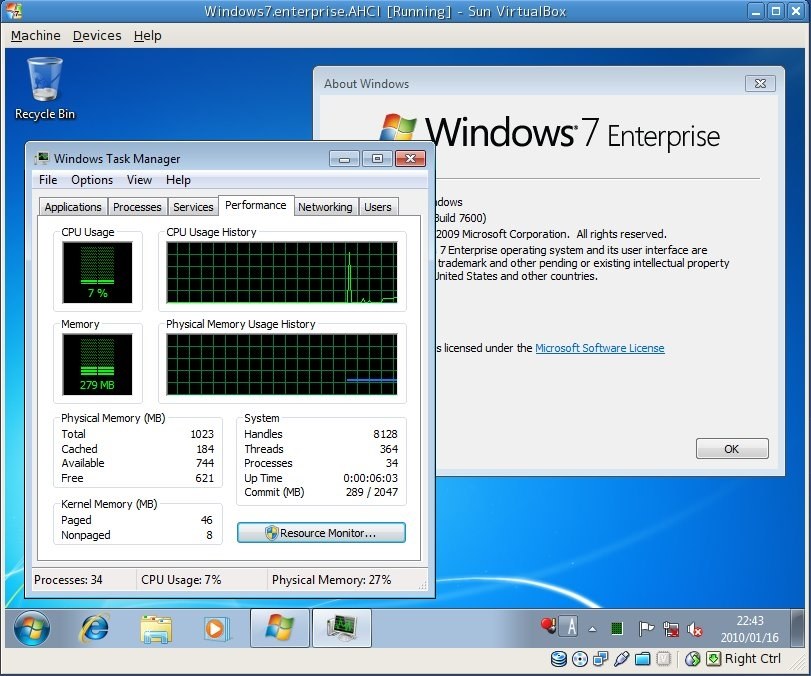
Task: Select the Performance tab
Action: click(256, 205)
